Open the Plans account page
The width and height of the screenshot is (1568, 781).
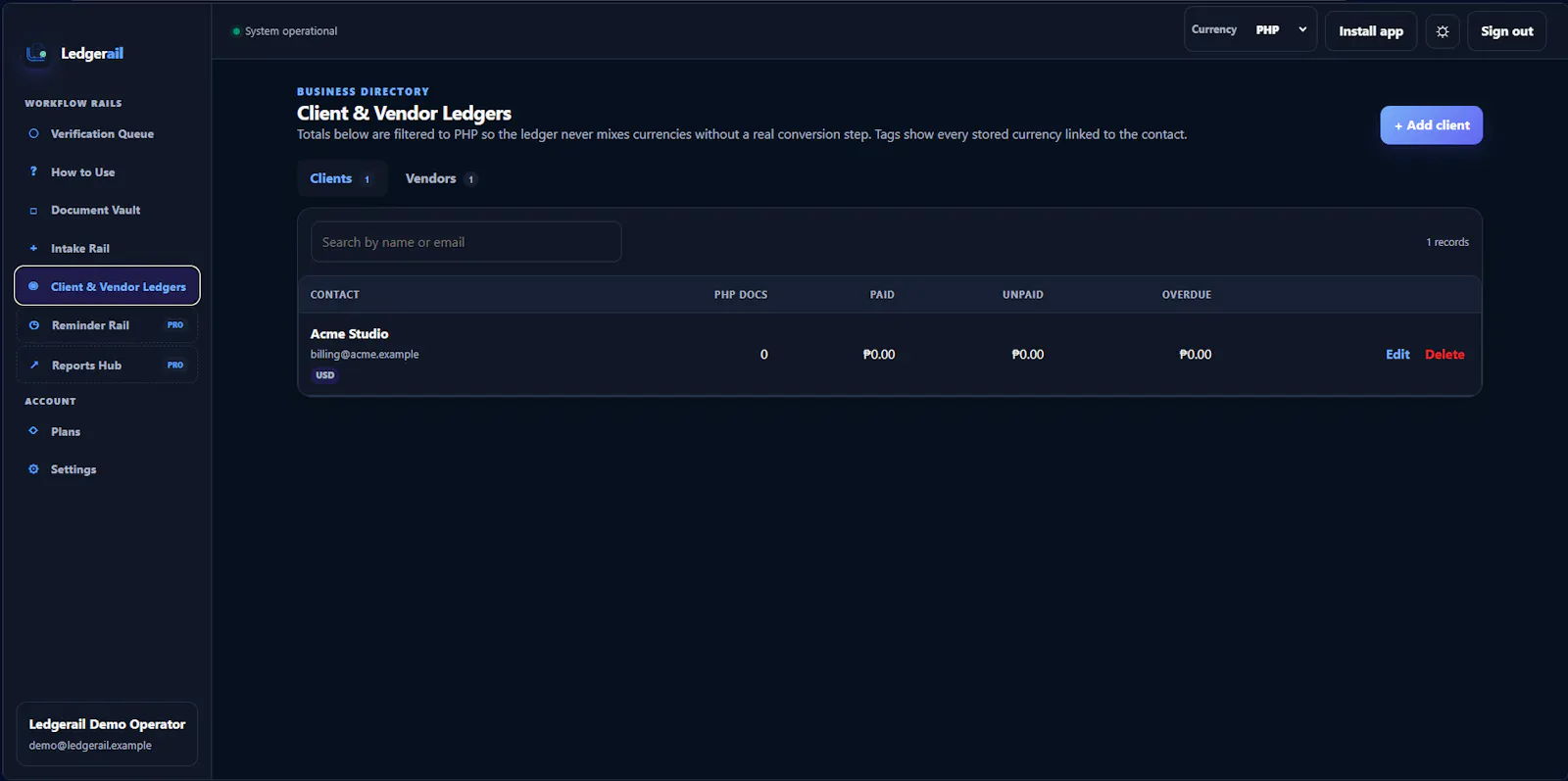(107, 431)
